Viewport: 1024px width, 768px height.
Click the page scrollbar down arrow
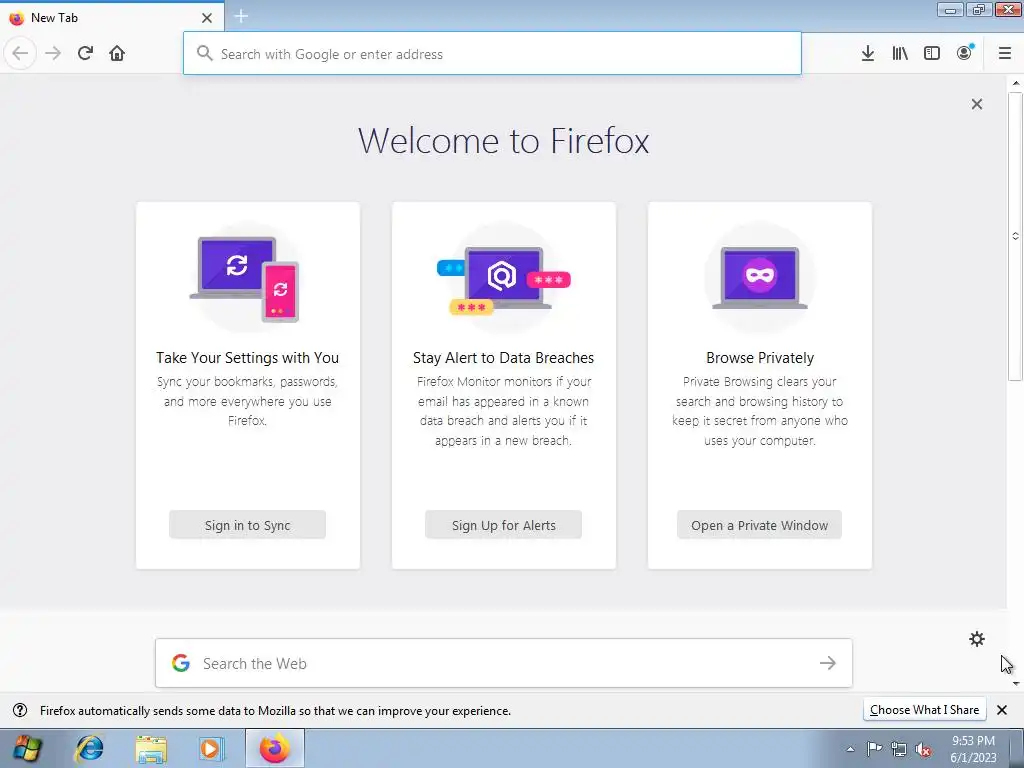pos(1016,683)
